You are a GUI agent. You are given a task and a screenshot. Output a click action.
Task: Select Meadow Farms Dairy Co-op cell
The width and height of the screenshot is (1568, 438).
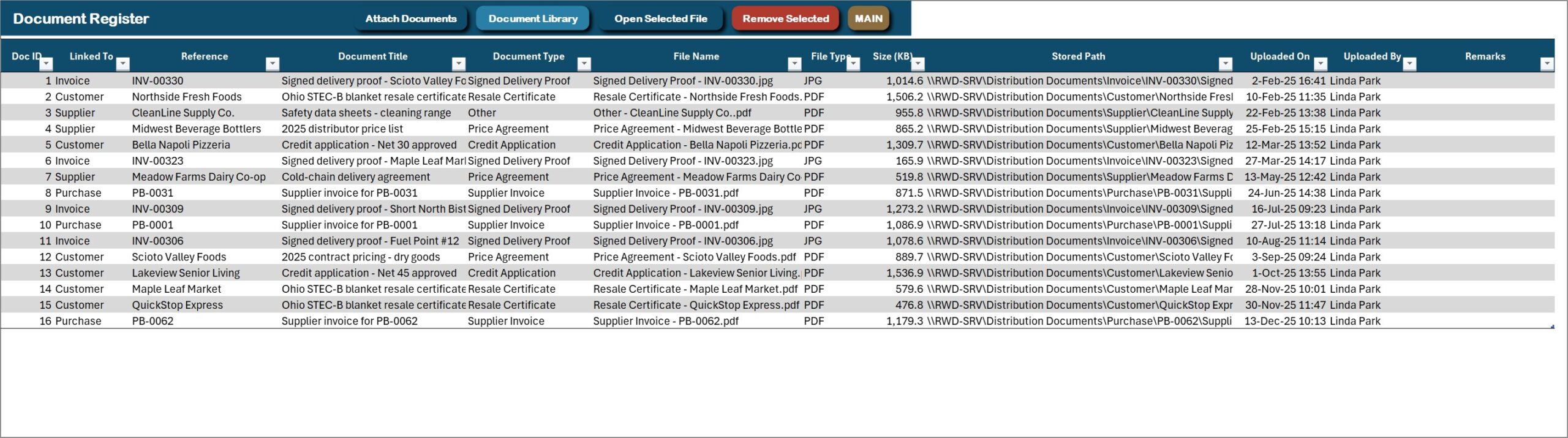205,176
